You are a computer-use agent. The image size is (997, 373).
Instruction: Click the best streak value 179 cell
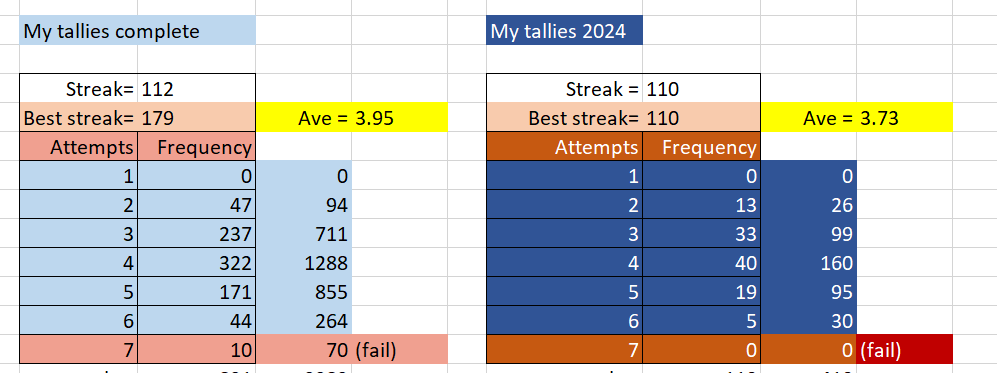196,118
